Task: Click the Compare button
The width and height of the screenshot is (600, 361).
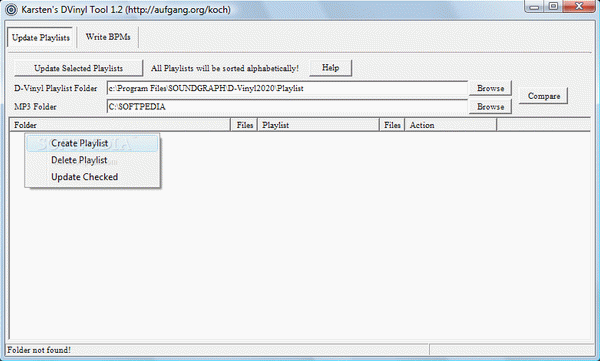Action: coord(544,96)
